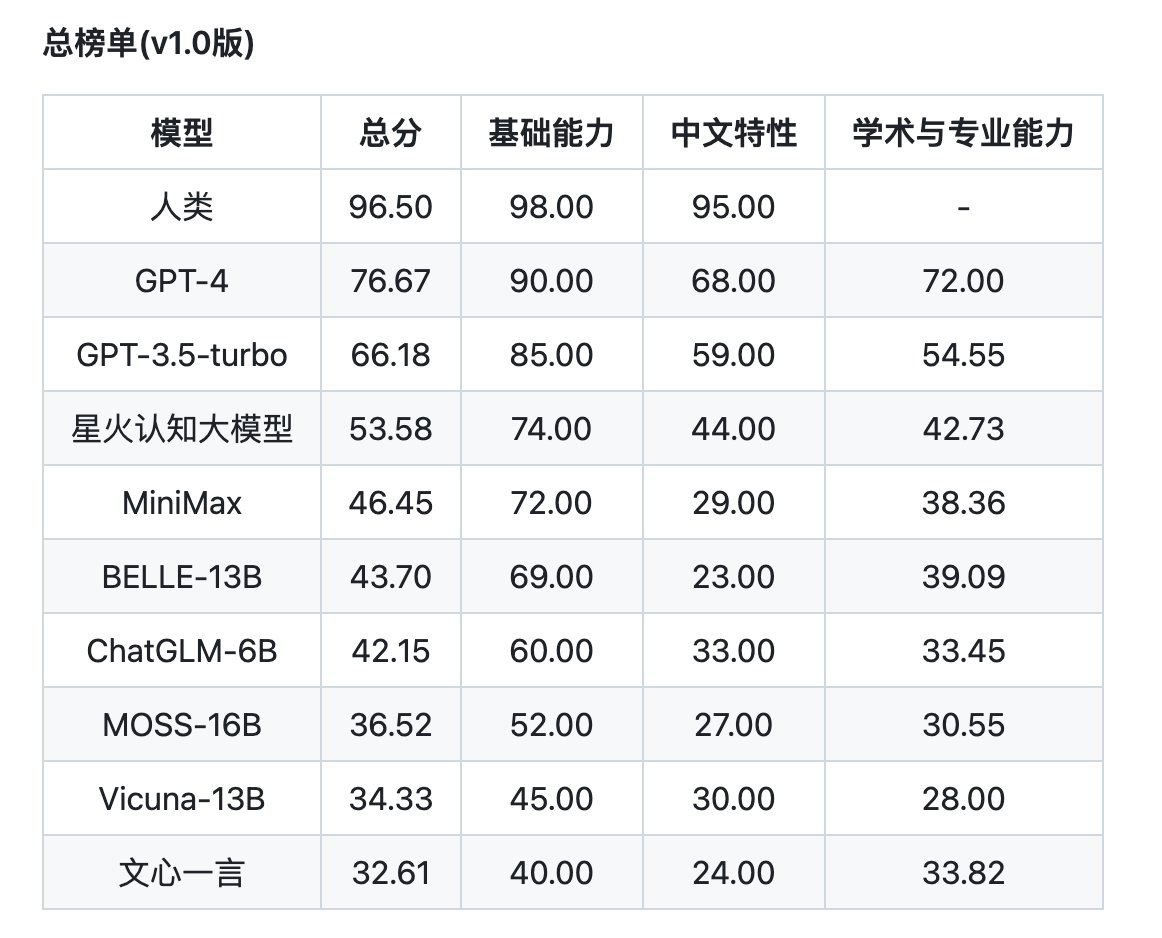The height and width of the screenshot is (938, 1162).
Task: Select the ChatGLM-6B model name
Action: pyautogui.click(x=182, y=651)
